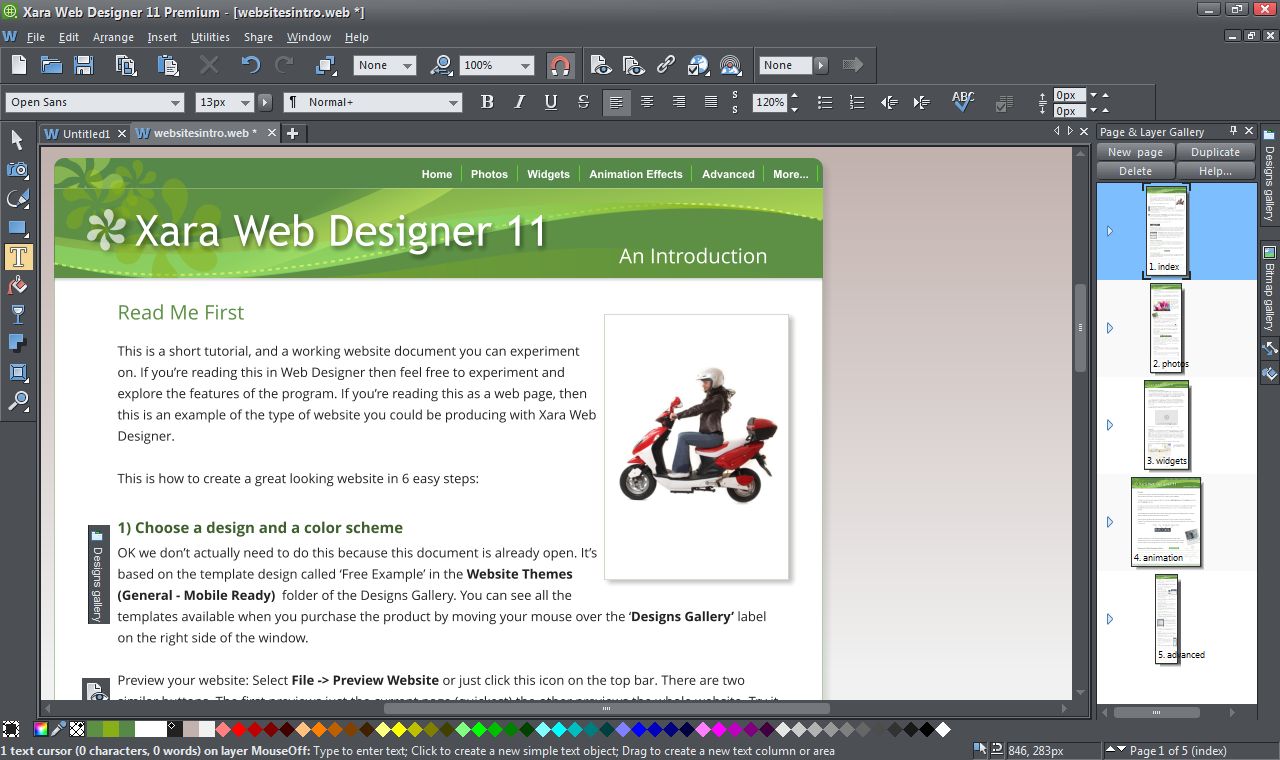Open the Insert menu
Screen dimensions: 1280x760
click(162, 37)
